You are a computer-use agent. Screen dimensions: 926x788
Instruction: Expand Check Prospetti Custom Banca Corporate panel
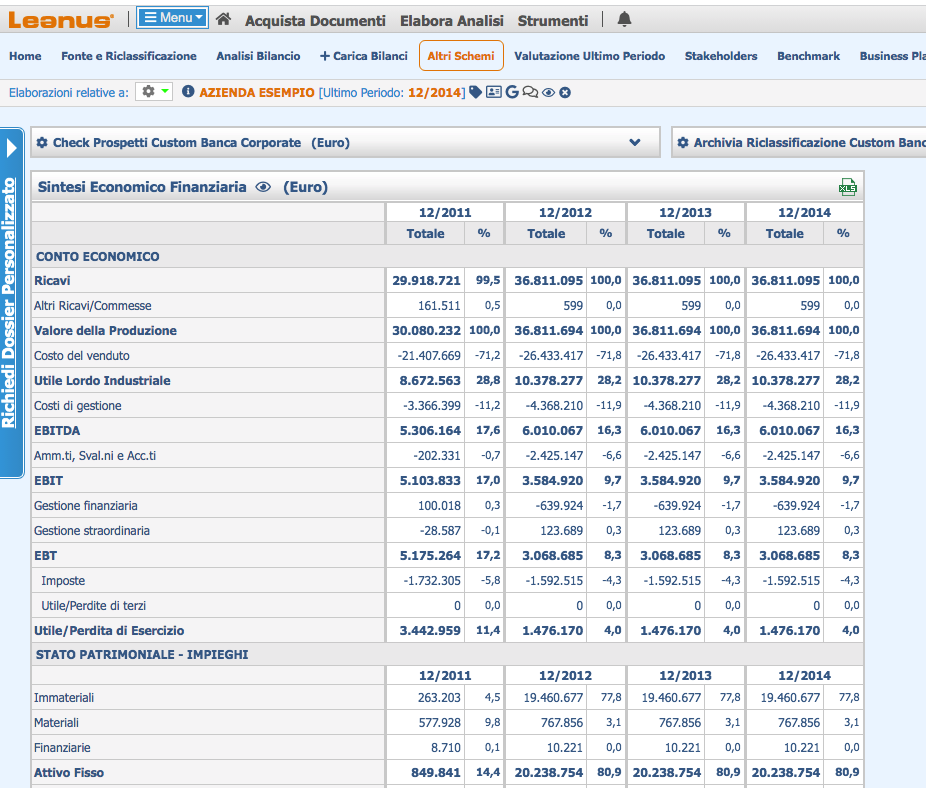(x=634, y=143)
